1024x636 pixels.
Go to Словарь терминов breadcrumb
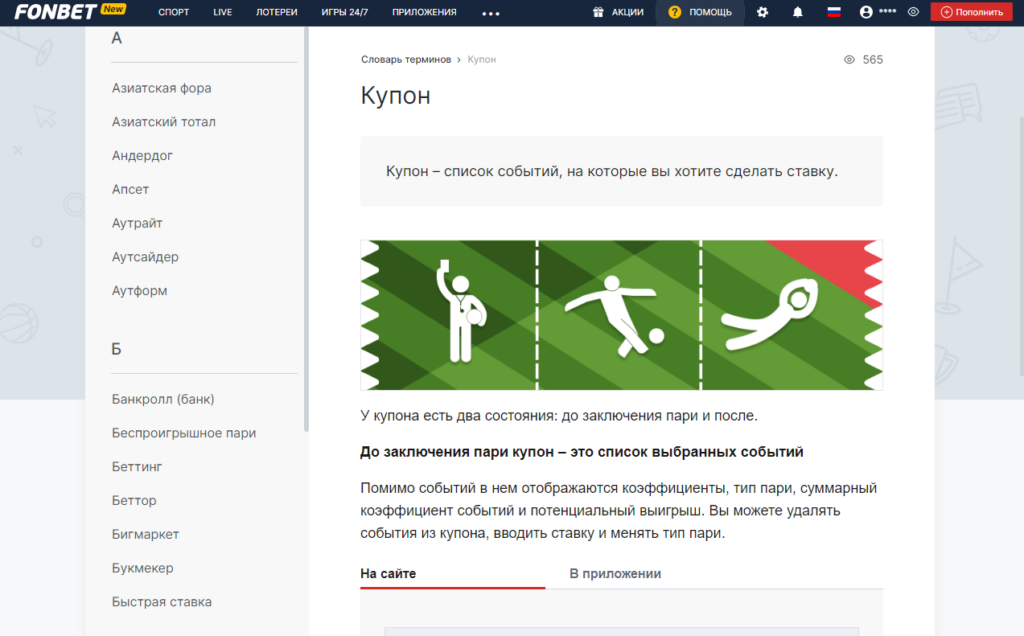(x=406, y=59)
